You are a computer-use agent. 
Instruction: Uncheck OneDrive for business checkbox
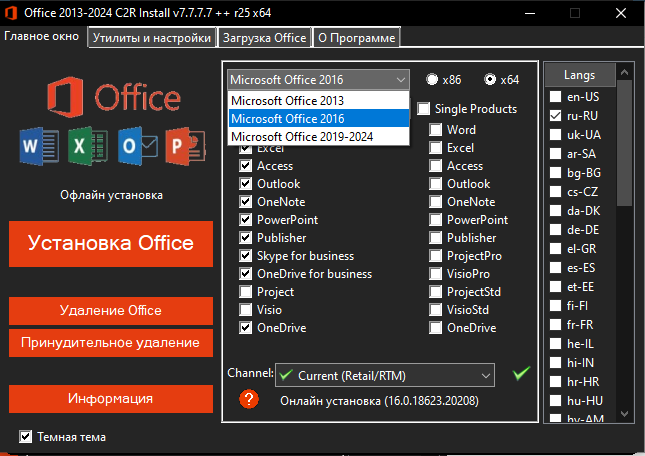(246, 274)
